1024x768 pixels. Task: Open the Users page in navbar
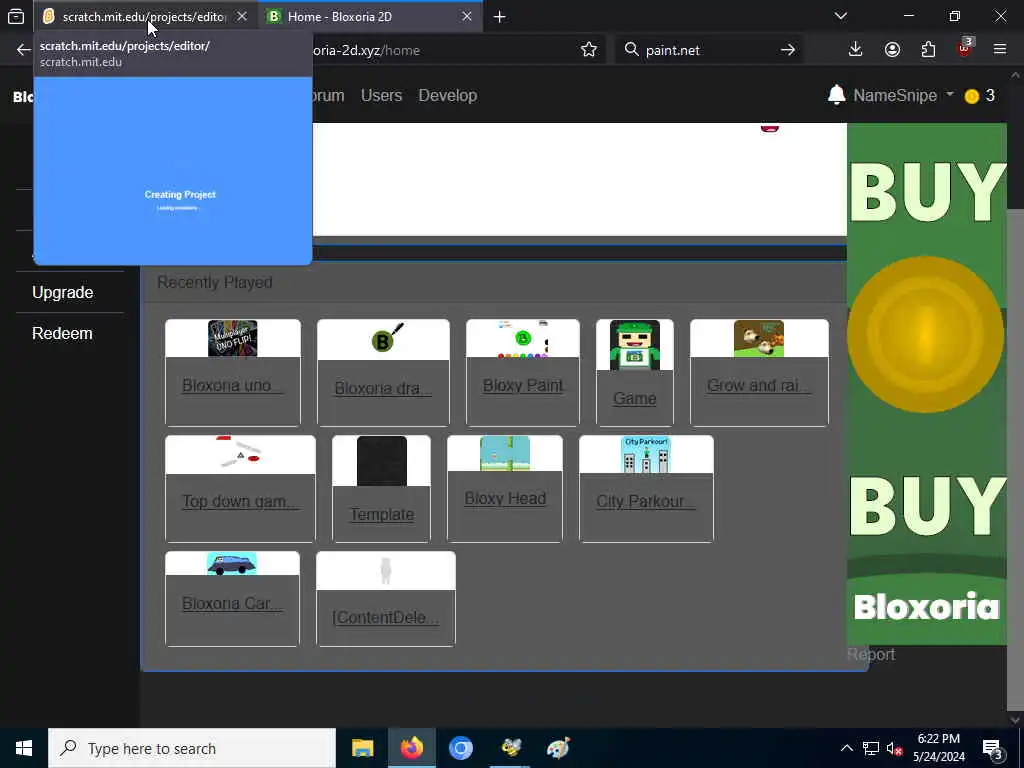(x=381, y=95)
